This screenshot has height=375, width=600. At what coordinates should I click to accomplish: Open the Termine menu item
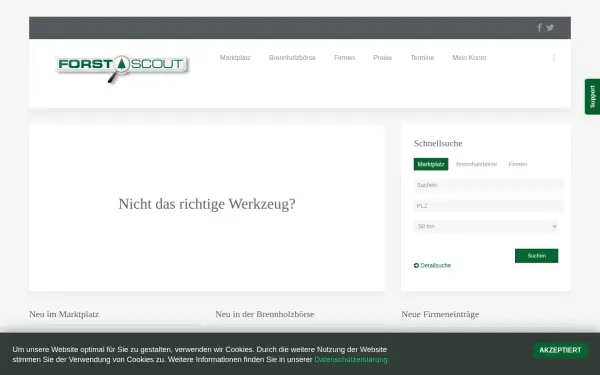pos(422,58)
